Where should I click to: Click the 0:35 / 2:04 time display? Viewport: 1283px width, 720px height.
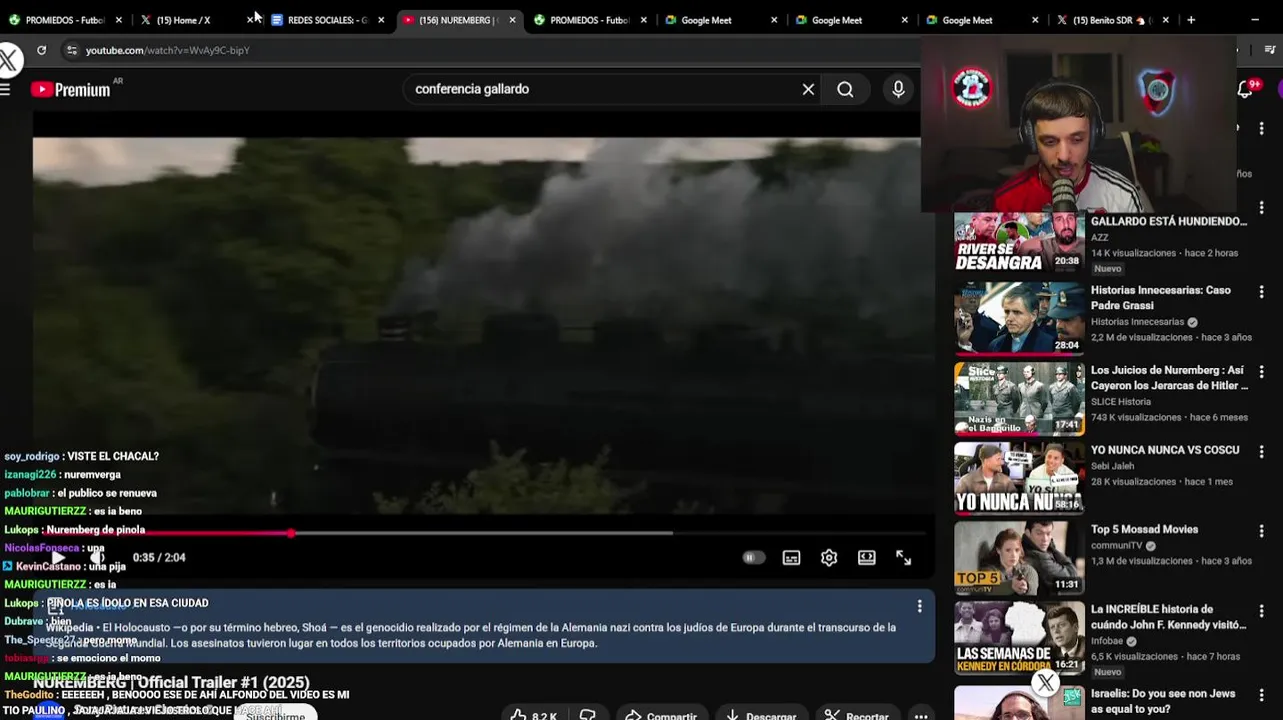(x=159, y=557)
